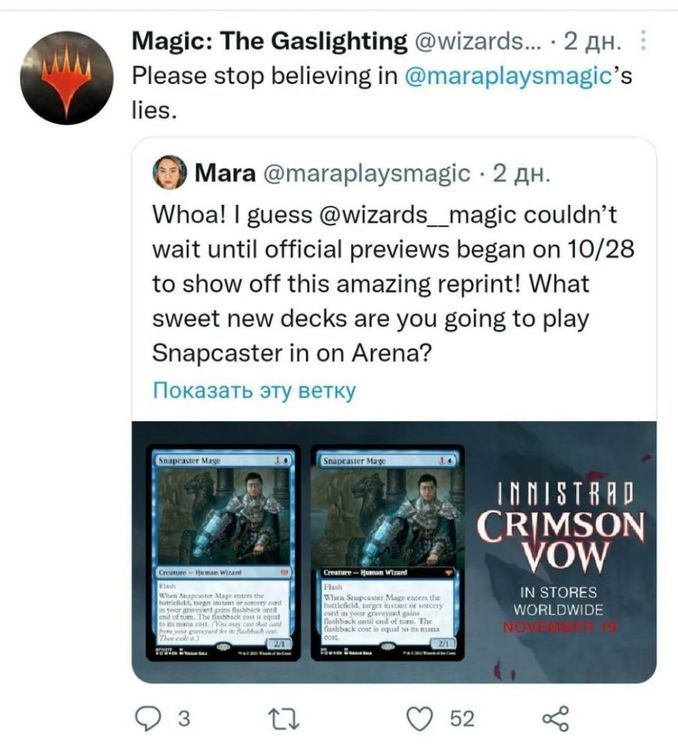Open the quoted tweet's '2 дн.' timestamp

[522, 173]
